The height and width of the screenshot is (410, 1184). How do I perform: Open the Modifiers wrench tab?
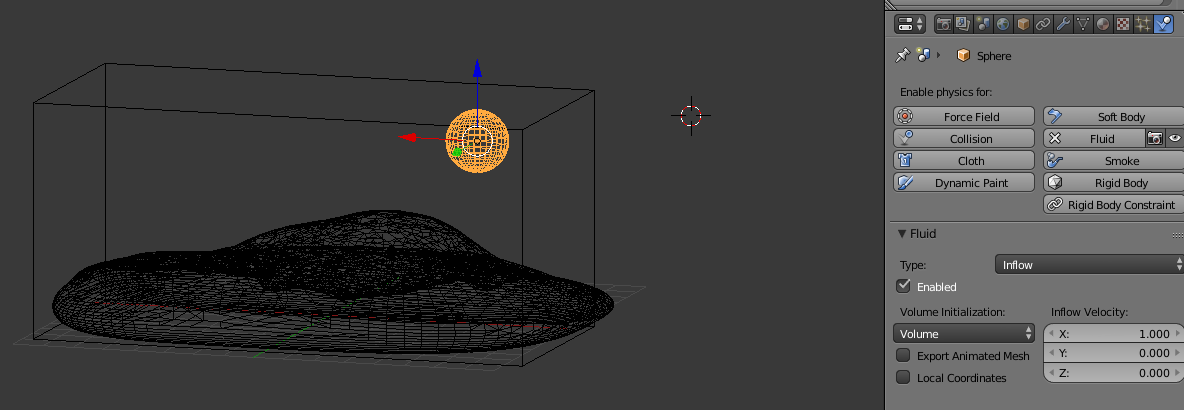coord(1063,24)
